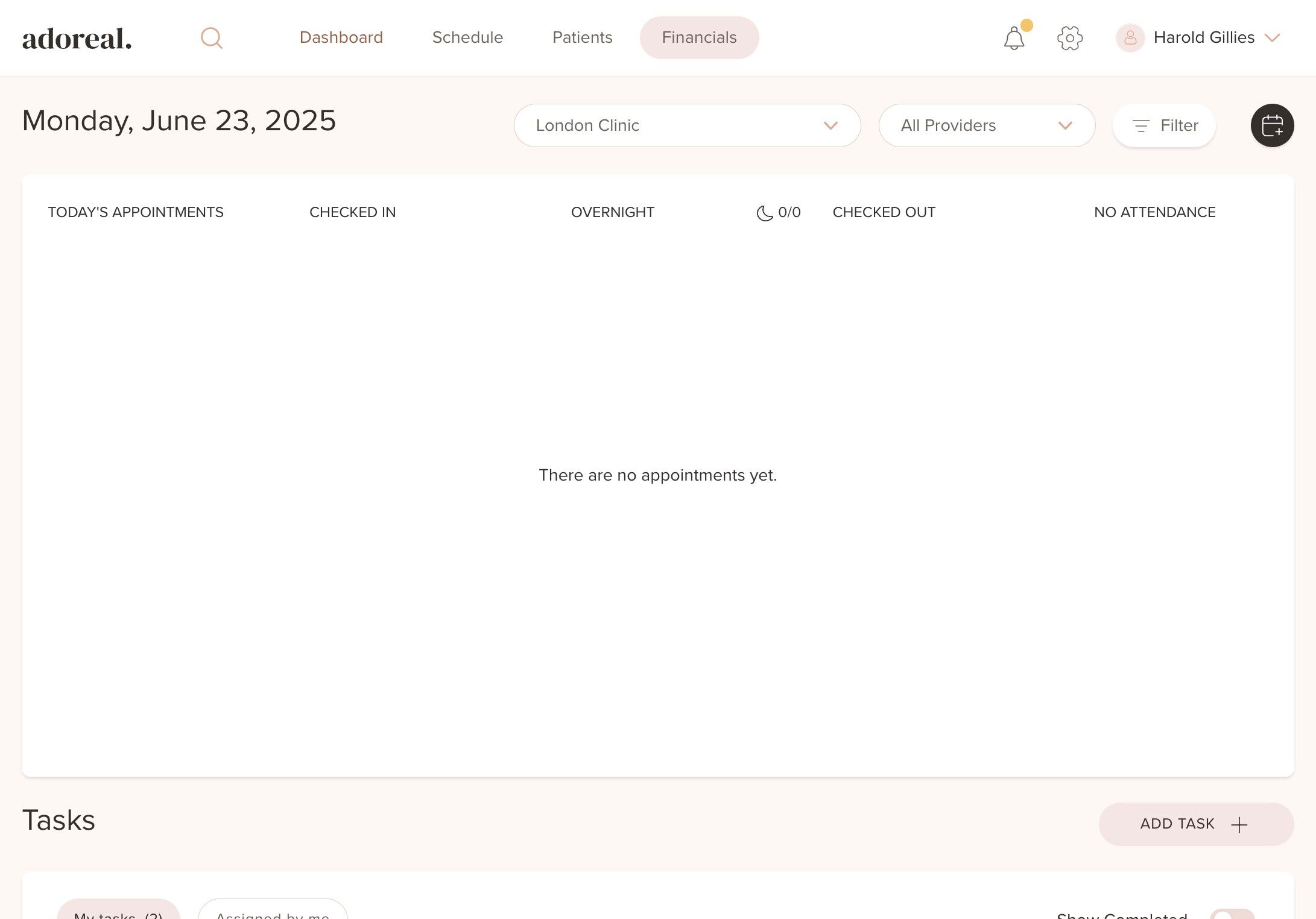Go to the Dashboard tab
Image resolution: width=1316 pixels, height=919 pixels.
pyautogui.click(x=341, y=37)
